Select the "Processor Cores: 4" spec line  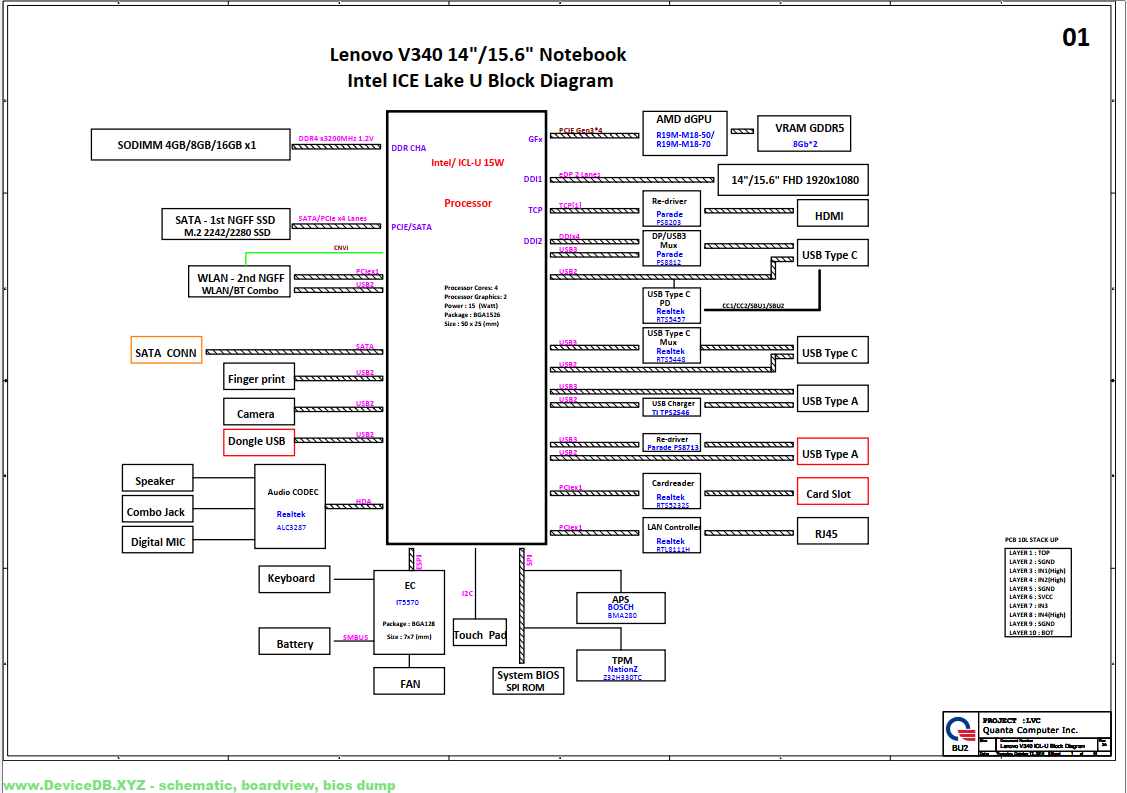[471, 288]
